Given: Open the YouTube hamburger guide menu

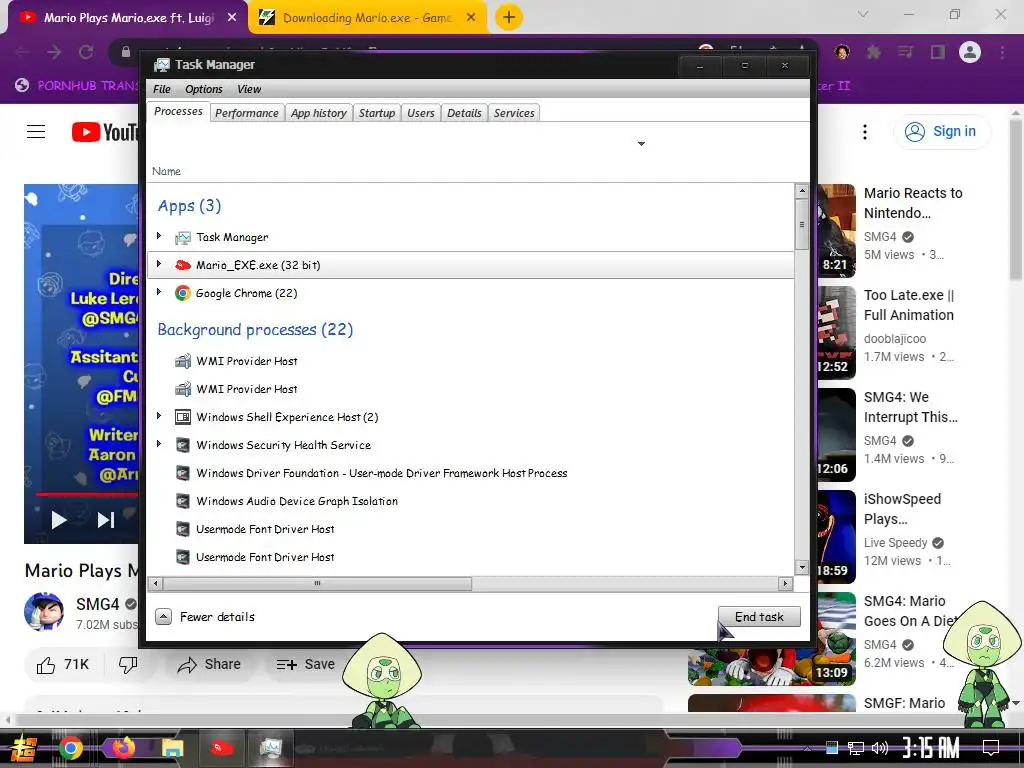Looking at the screenshot, I should 36,132.
